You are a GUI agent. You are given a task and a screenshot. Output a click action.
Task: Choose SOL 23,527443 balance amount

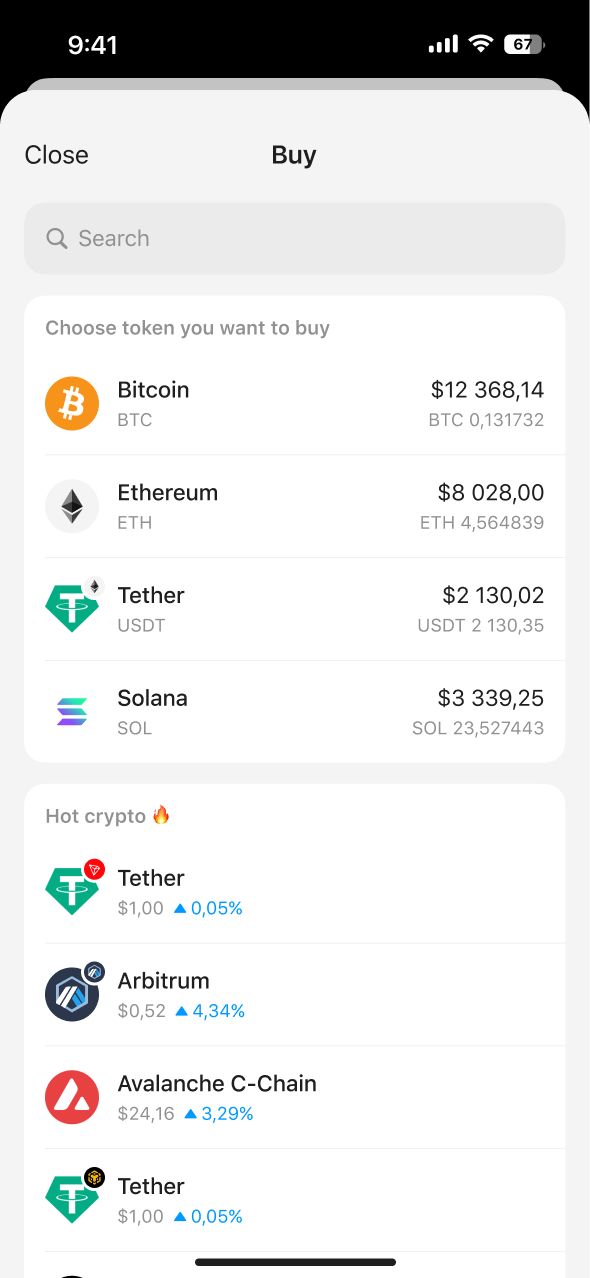click(x=478, y=728)
